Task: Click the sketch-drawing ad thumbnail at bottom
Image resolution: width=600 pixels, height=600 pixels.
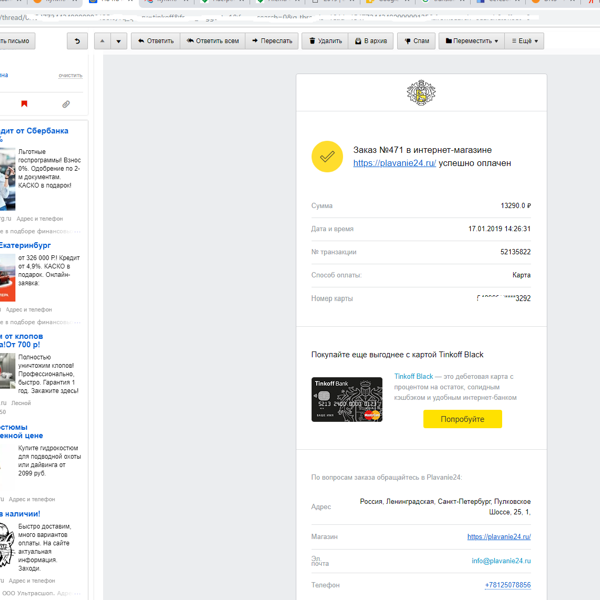Action: (x=7, y=545)
